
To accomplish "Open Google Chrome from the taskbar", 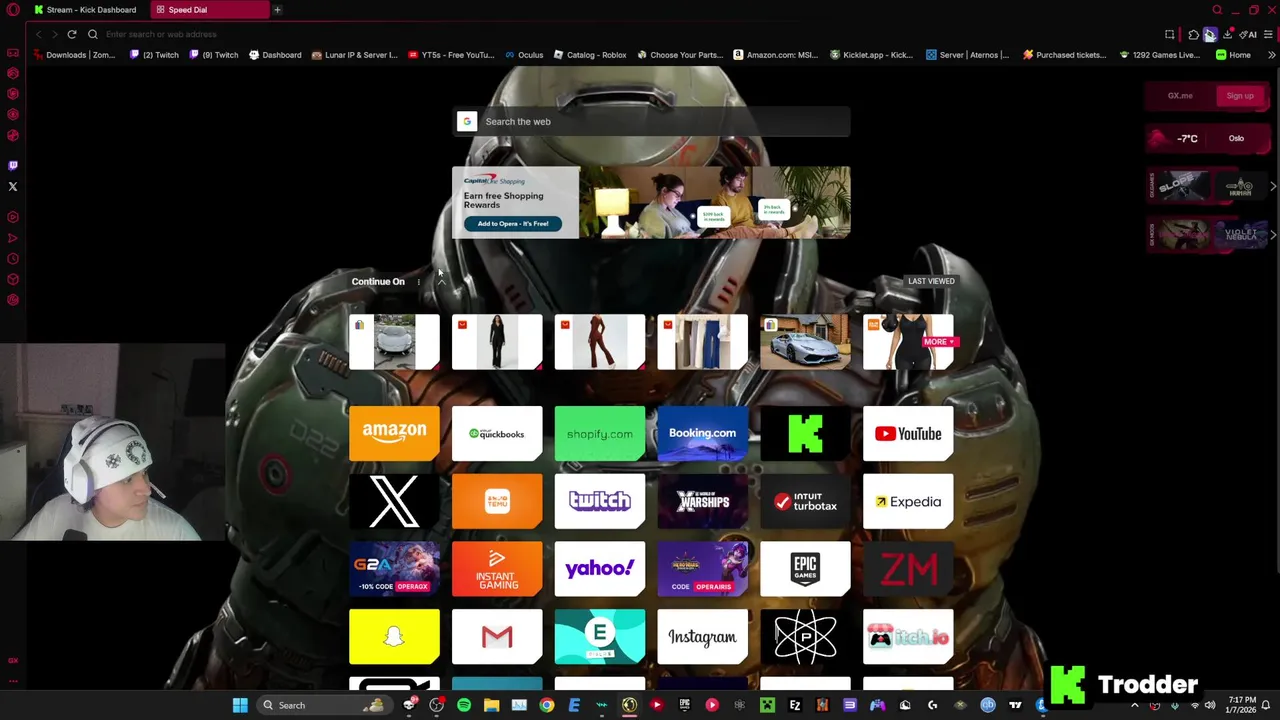I will [x=546, y=705].
